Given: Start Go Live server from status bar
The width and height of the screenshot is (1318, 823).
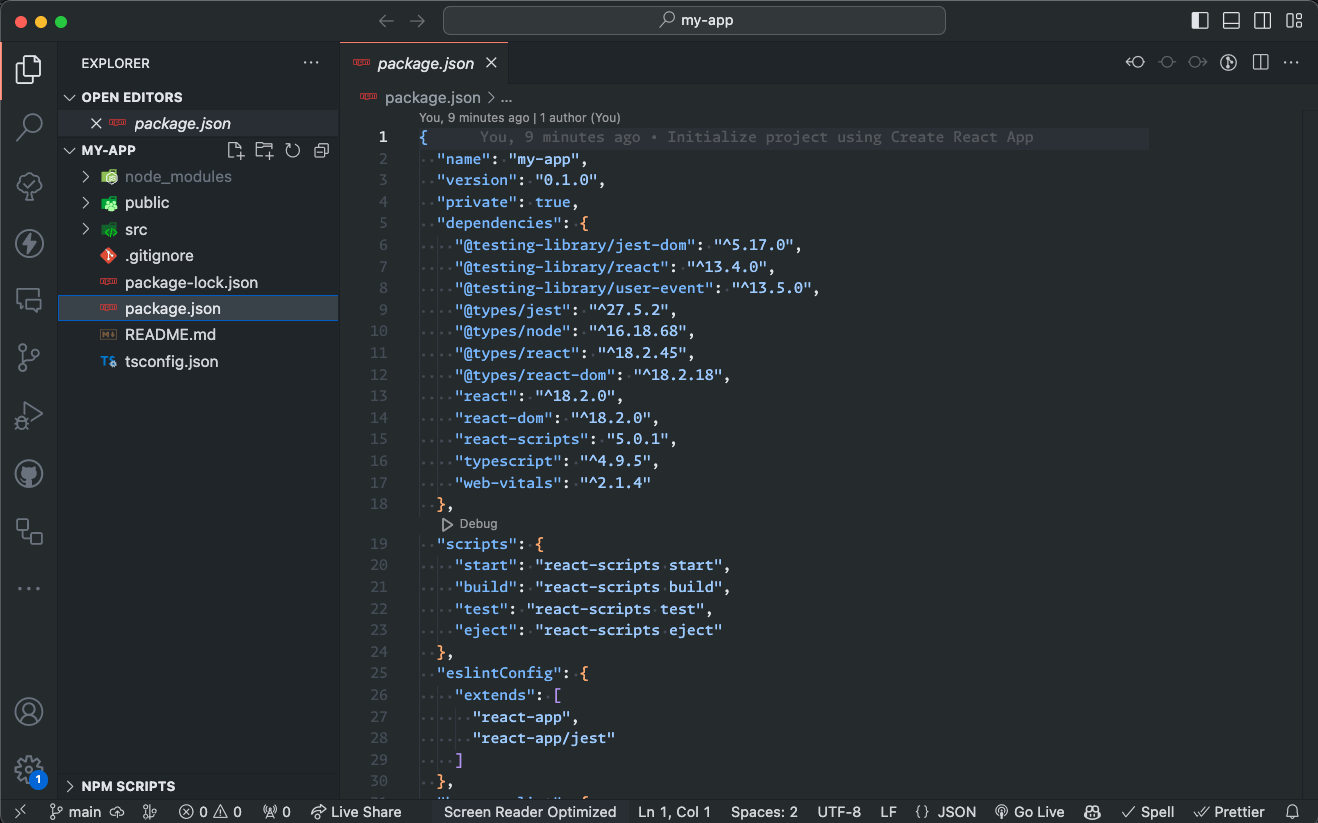Looking at the screenshot, I should tap(1029, 812).
